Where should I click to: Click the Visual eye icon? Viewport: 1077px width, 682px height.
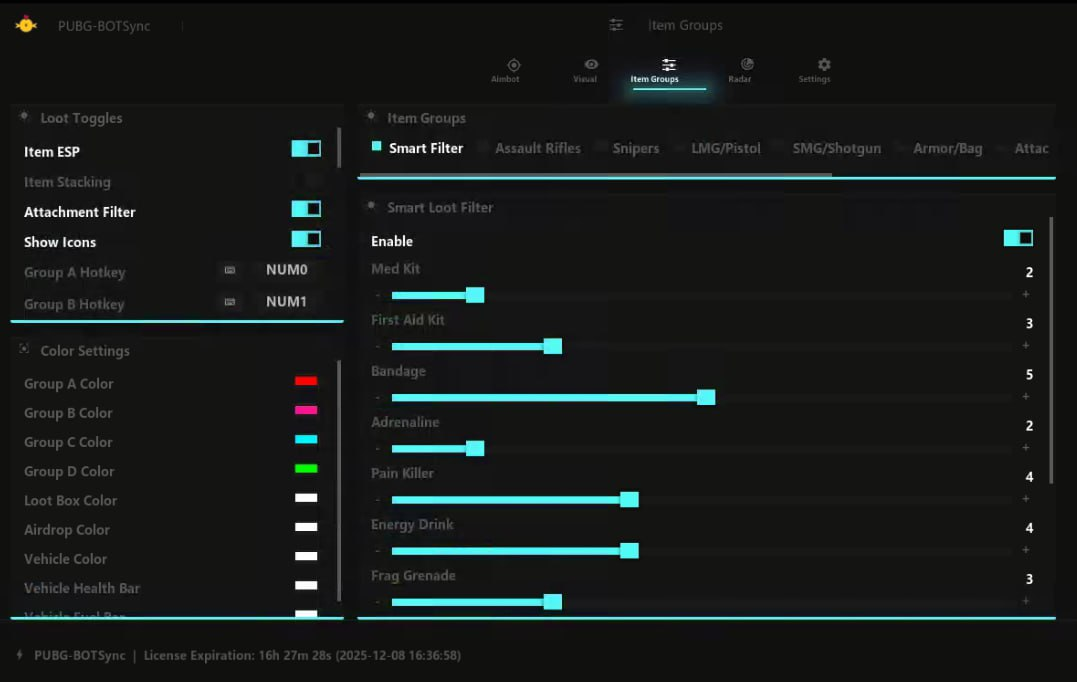[591, 65]
